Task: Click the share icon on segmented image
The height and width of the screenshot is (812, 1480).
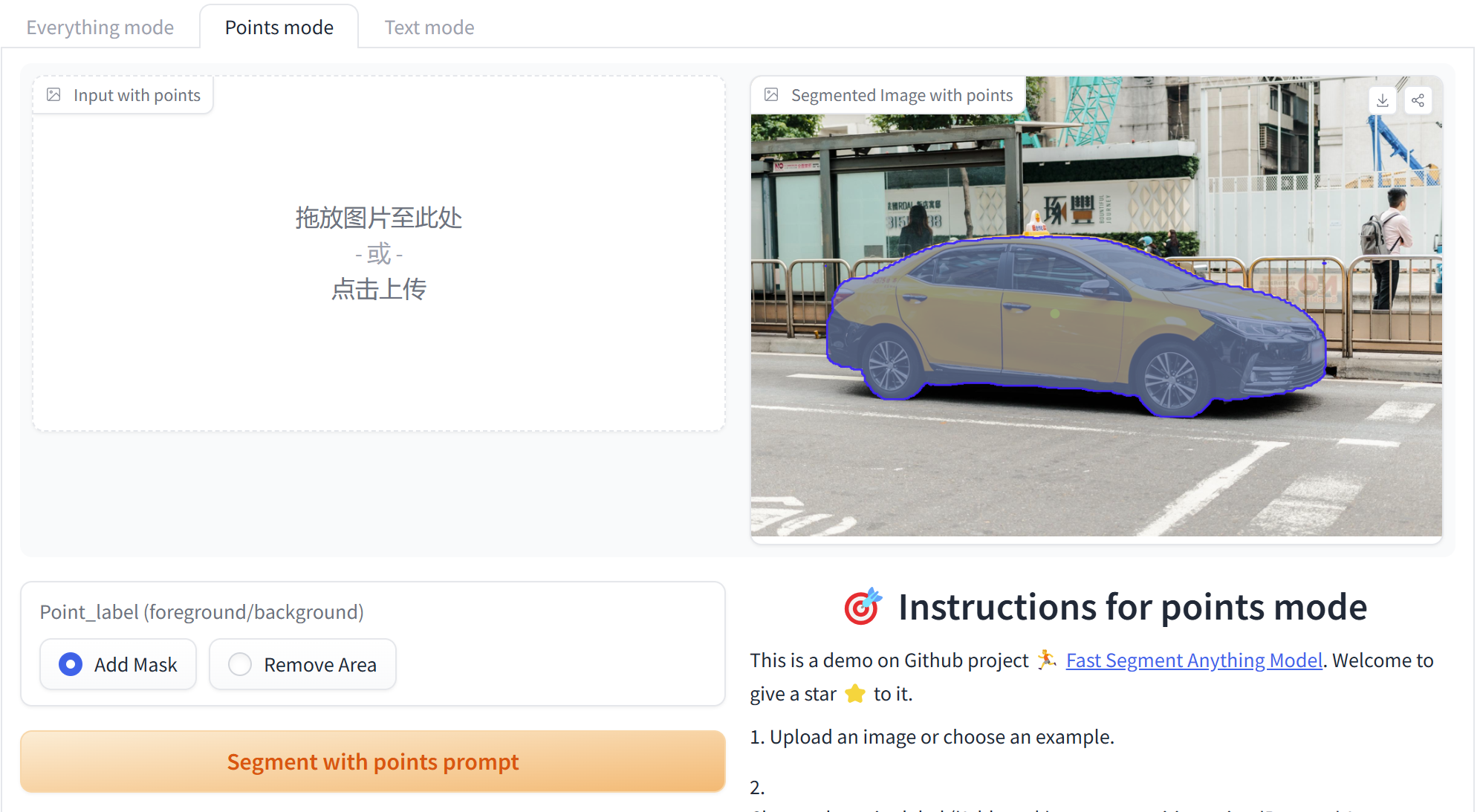Action: (1418, 100)
